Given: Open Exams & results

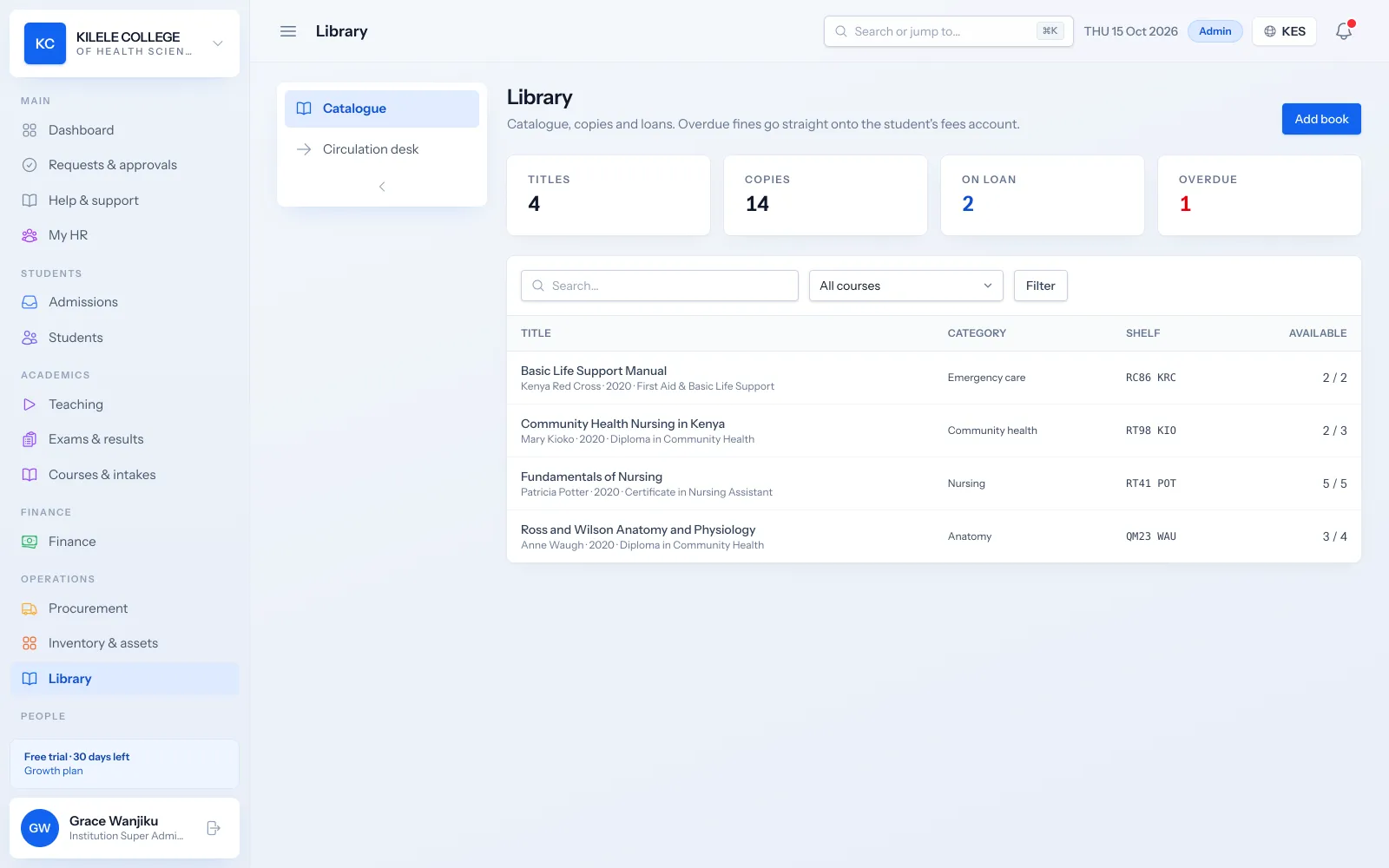Looking at the screenshot, I should (x=124, y=439).
